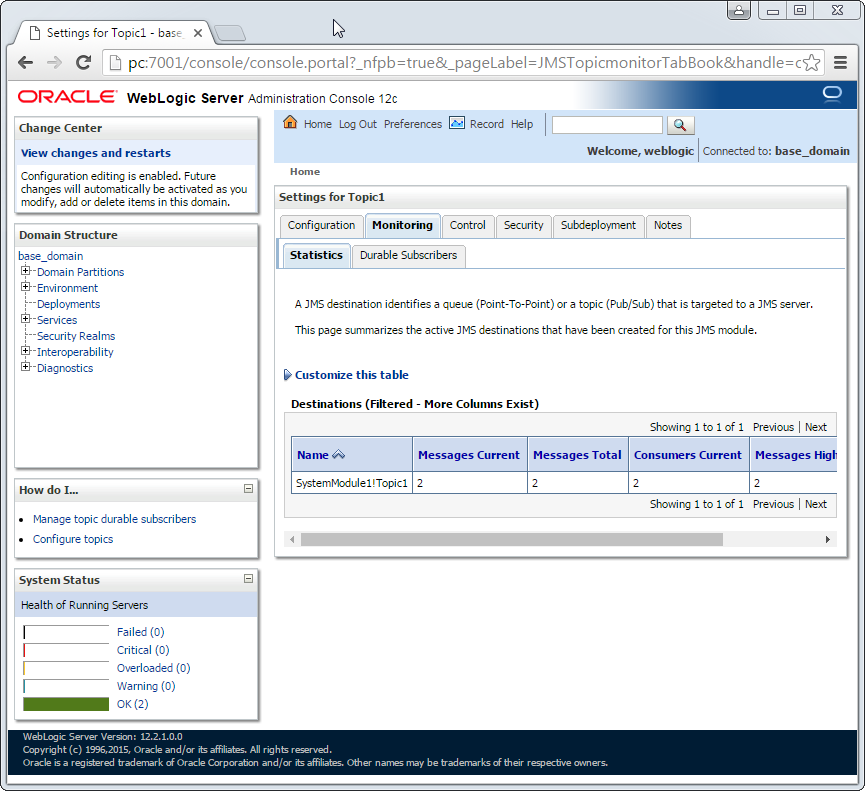This screenshot has width=865, height=791.
Task: Click the green OK health bar
Action: (66, 704)
